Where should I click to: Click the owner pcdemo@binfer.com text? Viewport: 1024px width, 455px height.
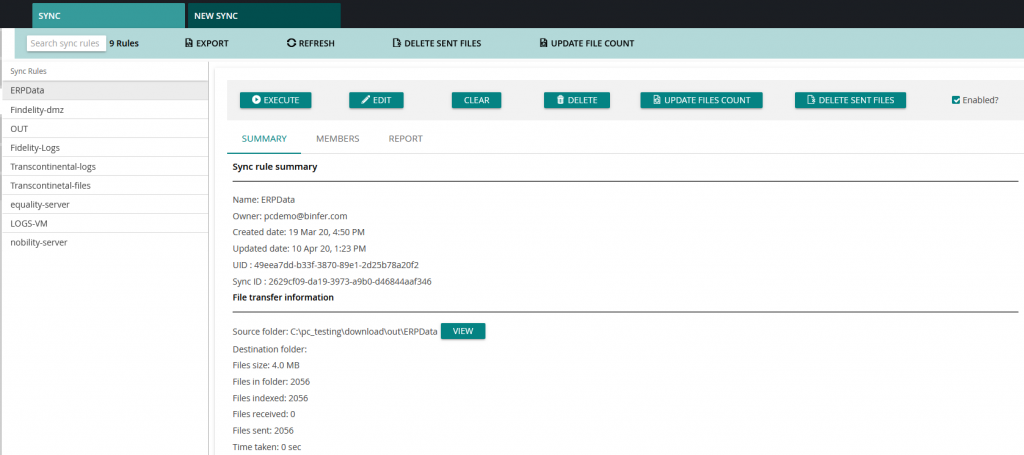tap(306, 215)
